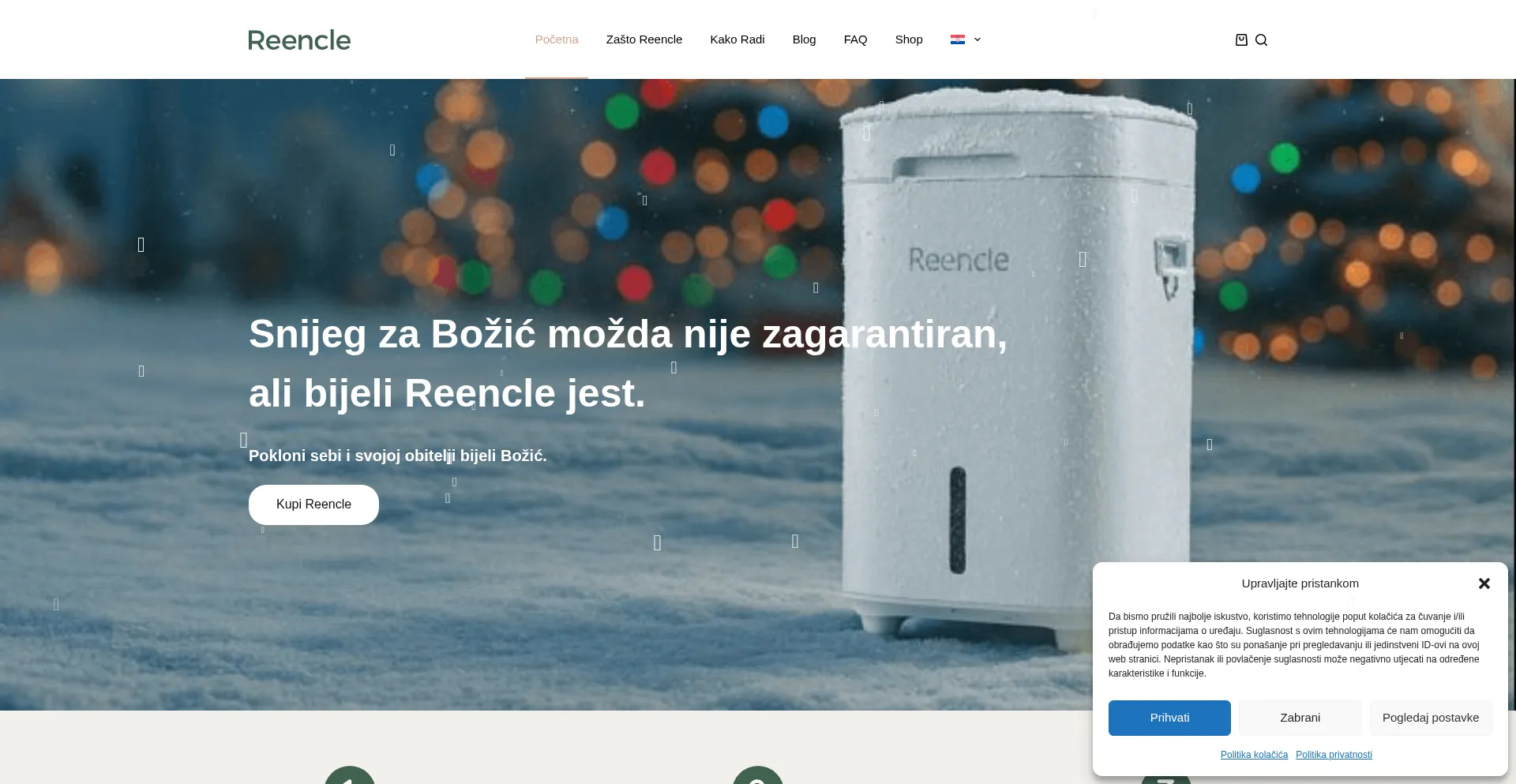Click the green step 1 circle icon

[x=350, y=775]
